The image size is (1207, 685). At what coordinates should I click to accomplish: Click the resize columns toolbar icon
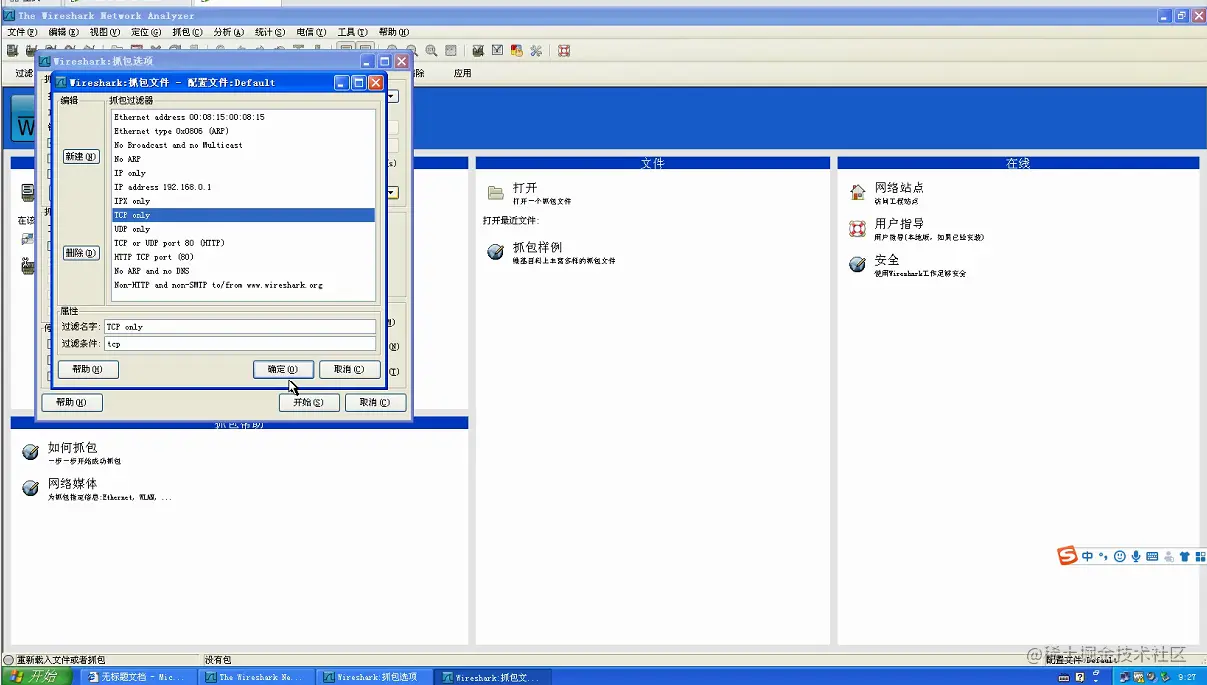[450, 50]
